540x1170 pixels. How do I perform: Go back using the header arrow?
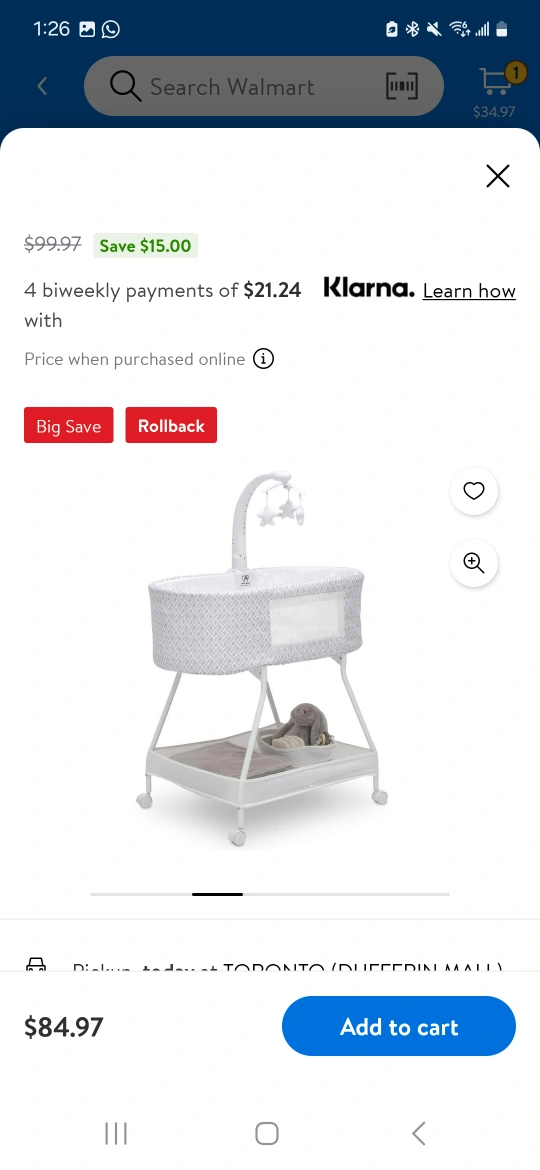[43, 87]
